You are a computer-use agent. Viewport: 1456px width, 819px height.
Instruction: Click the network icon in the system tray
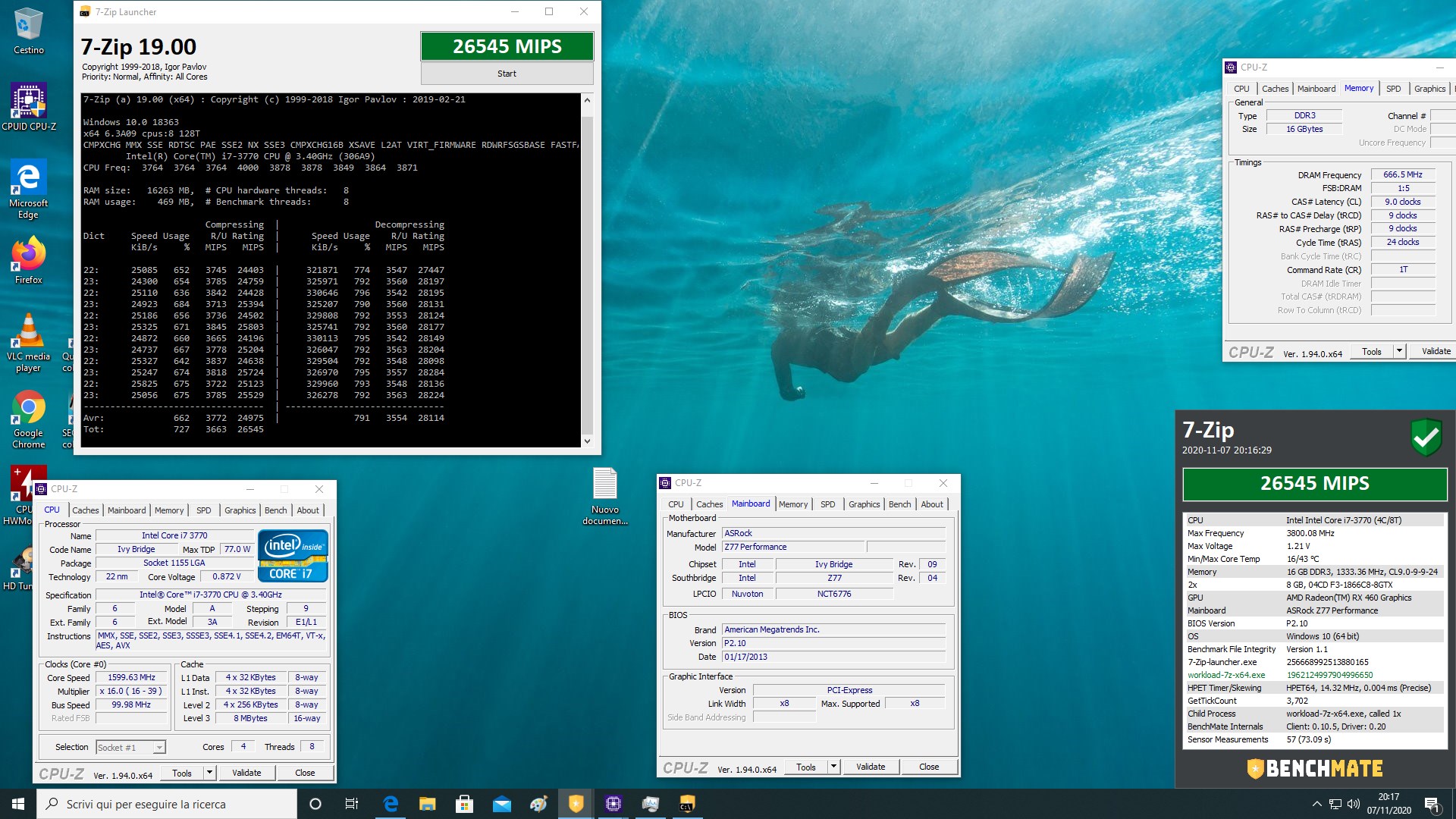pyautogui.click(x=1335, y=804)
